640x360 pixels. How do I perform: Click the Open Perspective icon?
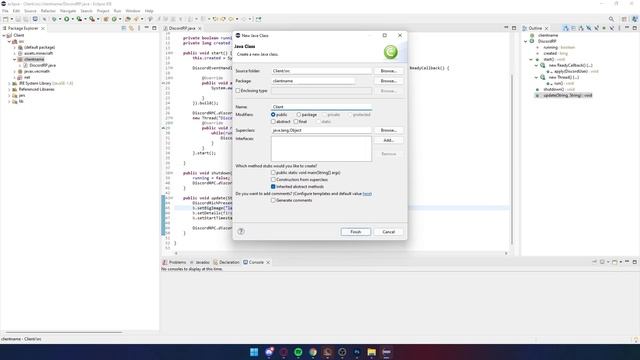[x=624, y=19]
